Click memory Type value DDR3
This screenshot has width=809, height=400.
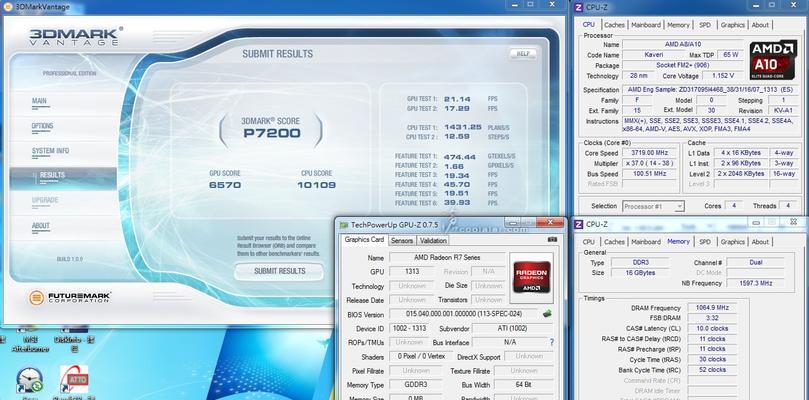pyautogui.click(x=640, y=263)
